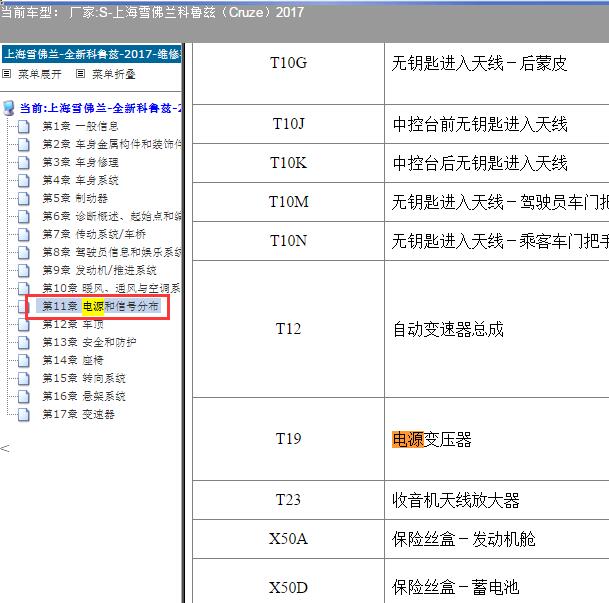The image size is (609, 603).
Task: Click page icon of 第12章 车顶
Action: [x=24, y=325]
